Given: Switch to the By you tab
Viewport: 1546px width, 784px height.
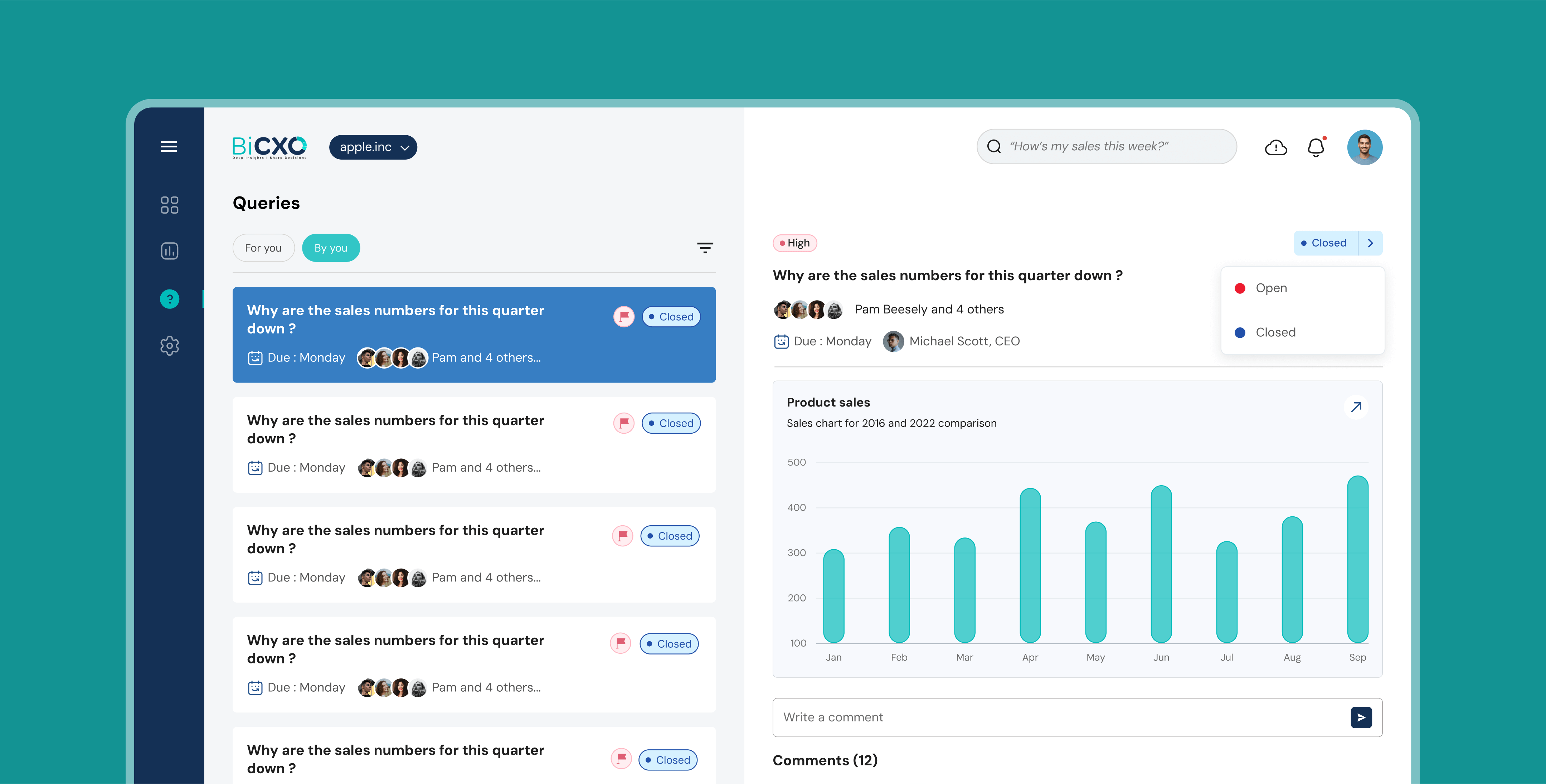Looking at the screenshot, I should click(331, 248).
